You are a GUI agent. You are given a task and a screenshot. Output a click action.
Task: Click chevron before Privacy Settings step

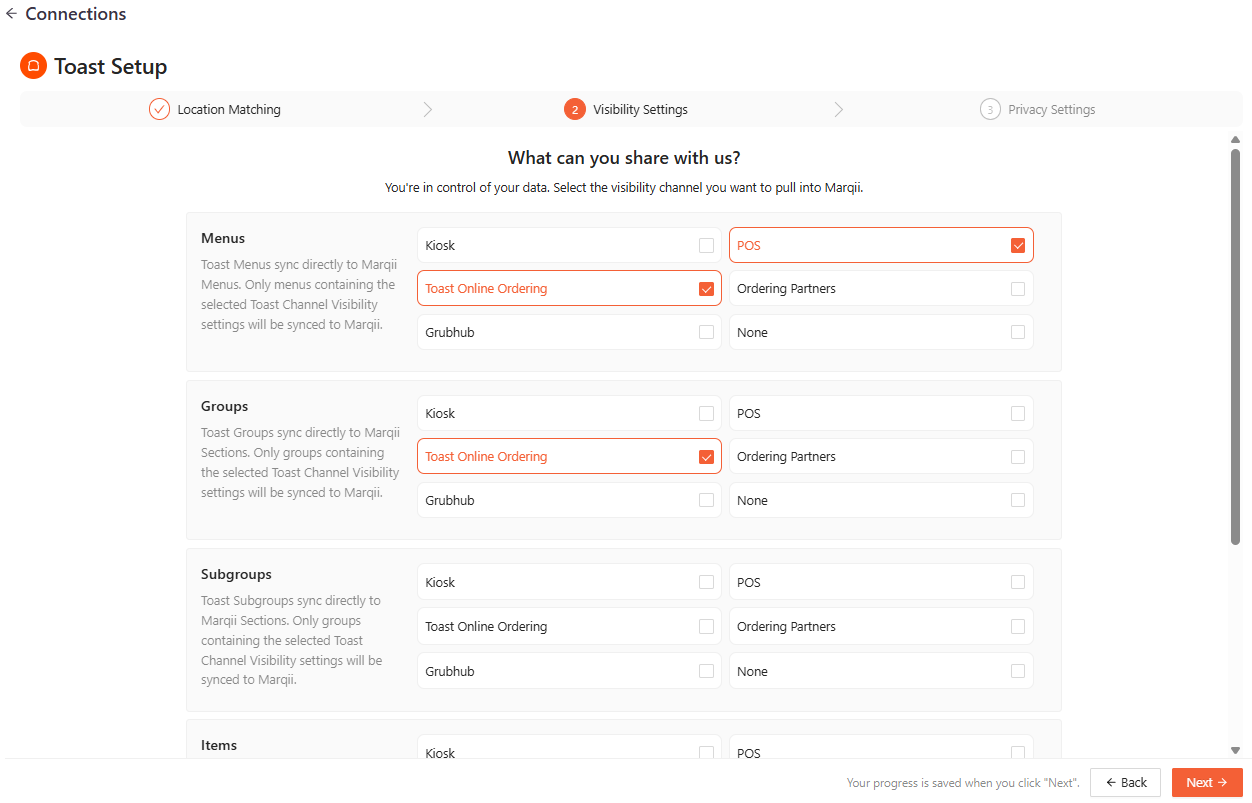click(x=838, y=109)
